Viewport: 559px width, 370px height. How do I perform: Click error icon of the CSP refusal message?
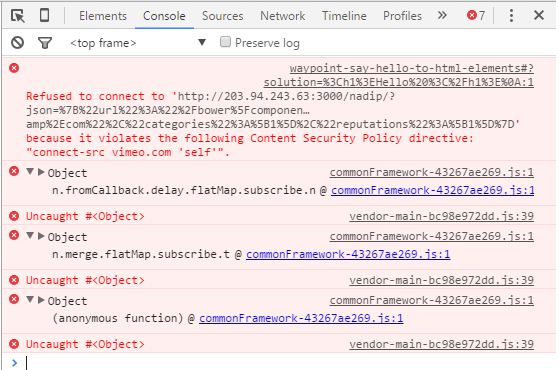coord(14,68)
